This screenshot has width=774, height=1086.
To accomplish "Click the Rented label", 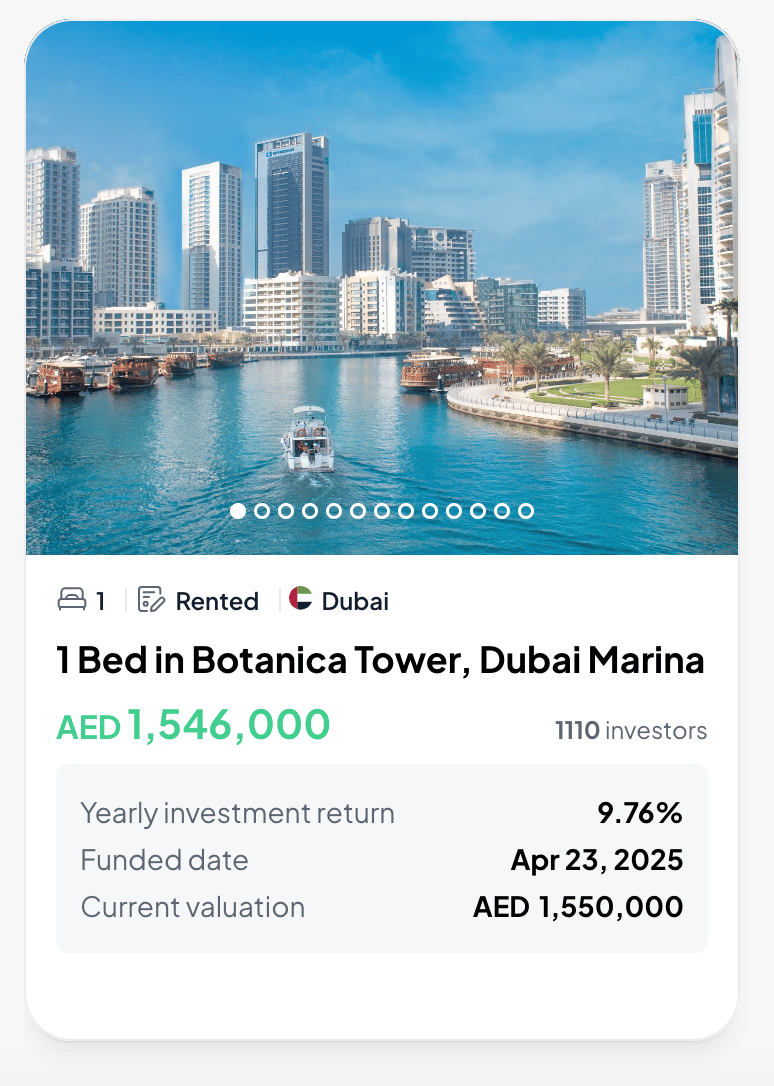I will 217,601.
